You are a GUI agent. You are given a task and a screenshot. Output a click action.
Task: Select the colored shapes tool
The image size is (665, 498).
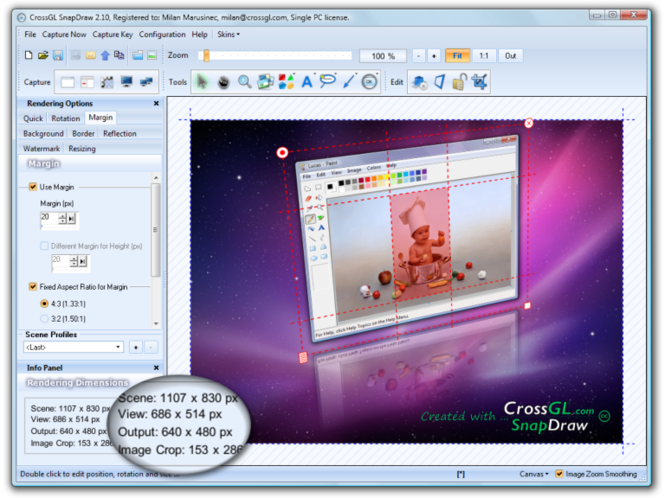286,82
